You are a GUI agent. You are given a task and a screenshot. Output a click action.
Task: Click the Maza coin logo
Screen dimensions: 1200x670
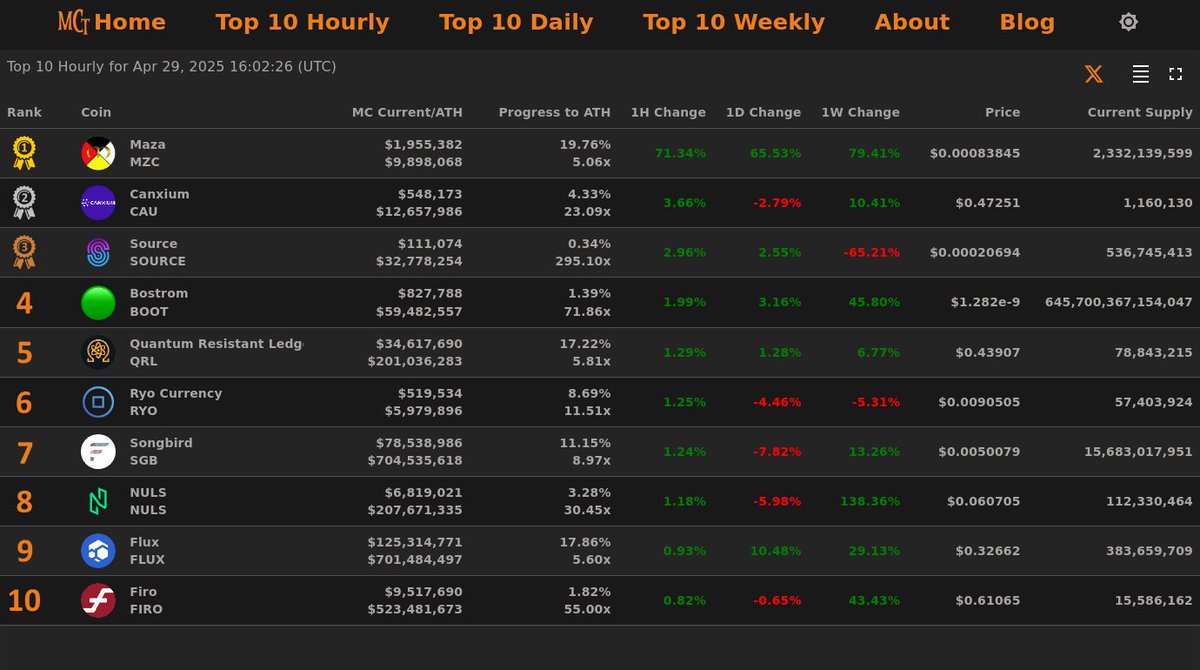(98, 153)
